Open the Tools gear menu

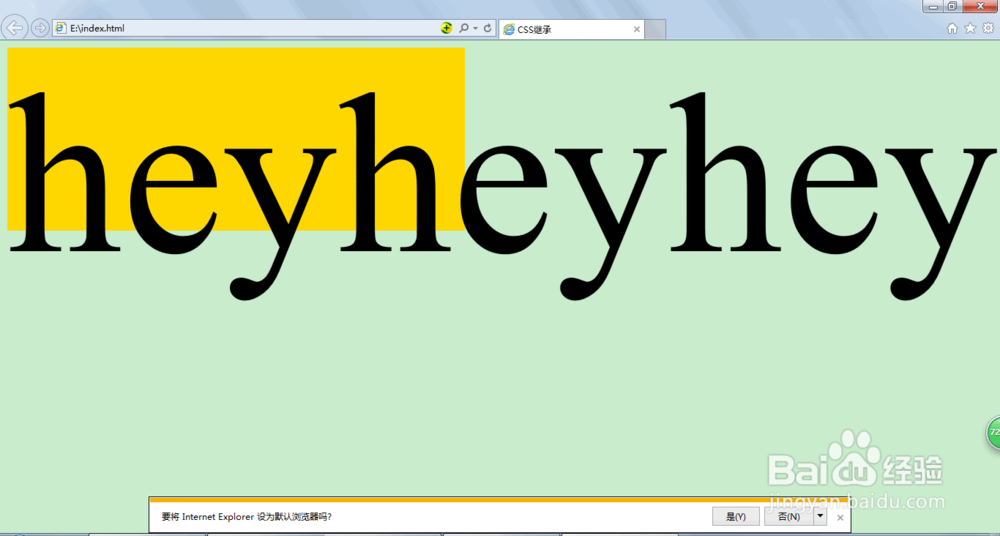tap(988, 28)
